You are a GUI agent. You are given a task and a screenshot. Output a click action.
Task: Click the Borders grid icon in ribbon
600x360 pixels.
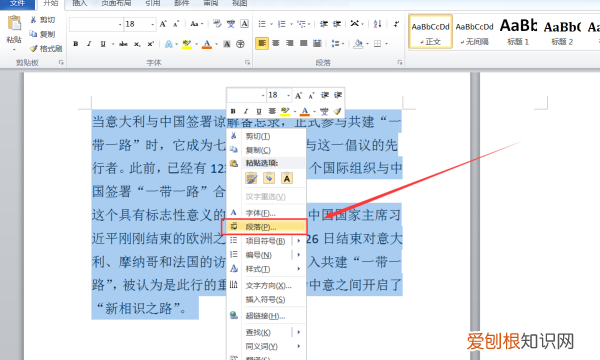[x=377, y=43]
